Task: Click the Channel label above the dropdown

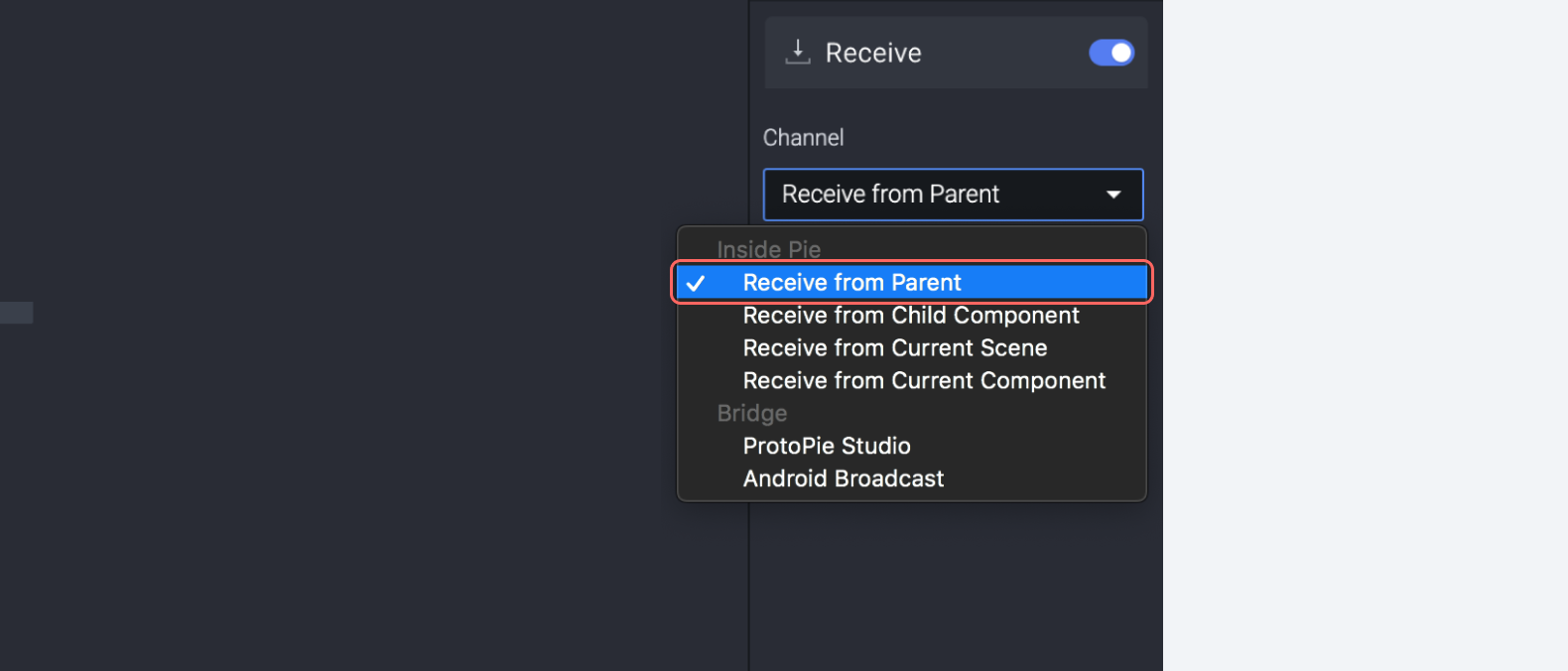Action: 803,137
